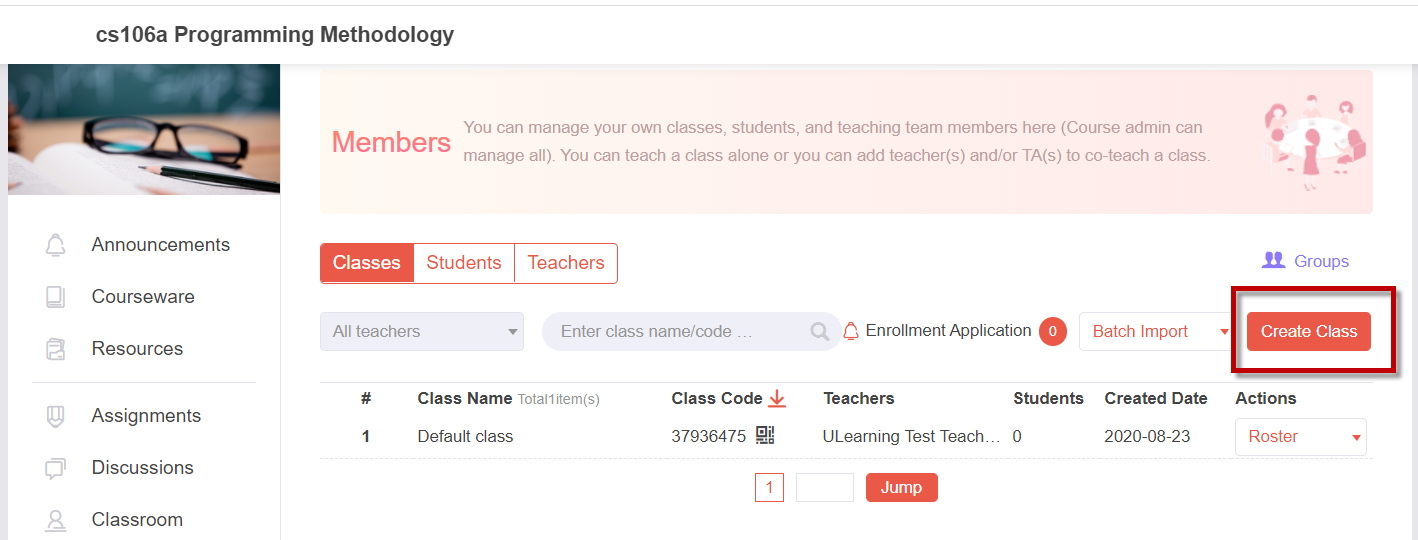The image size is (1418, 540).
Task: Switch to the Students tab
Action: pos(464,263)
